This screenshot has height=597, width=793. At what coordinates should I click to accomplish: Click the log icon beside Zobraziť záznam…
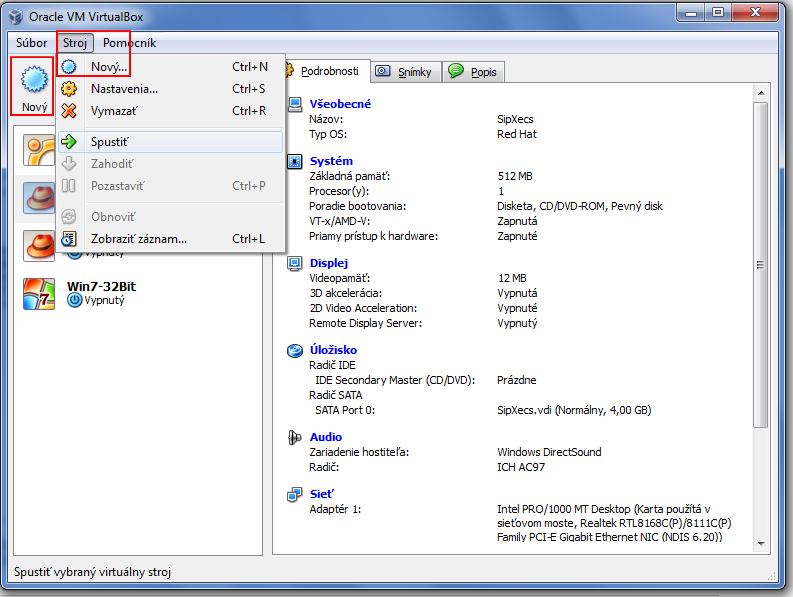[69, 239]
